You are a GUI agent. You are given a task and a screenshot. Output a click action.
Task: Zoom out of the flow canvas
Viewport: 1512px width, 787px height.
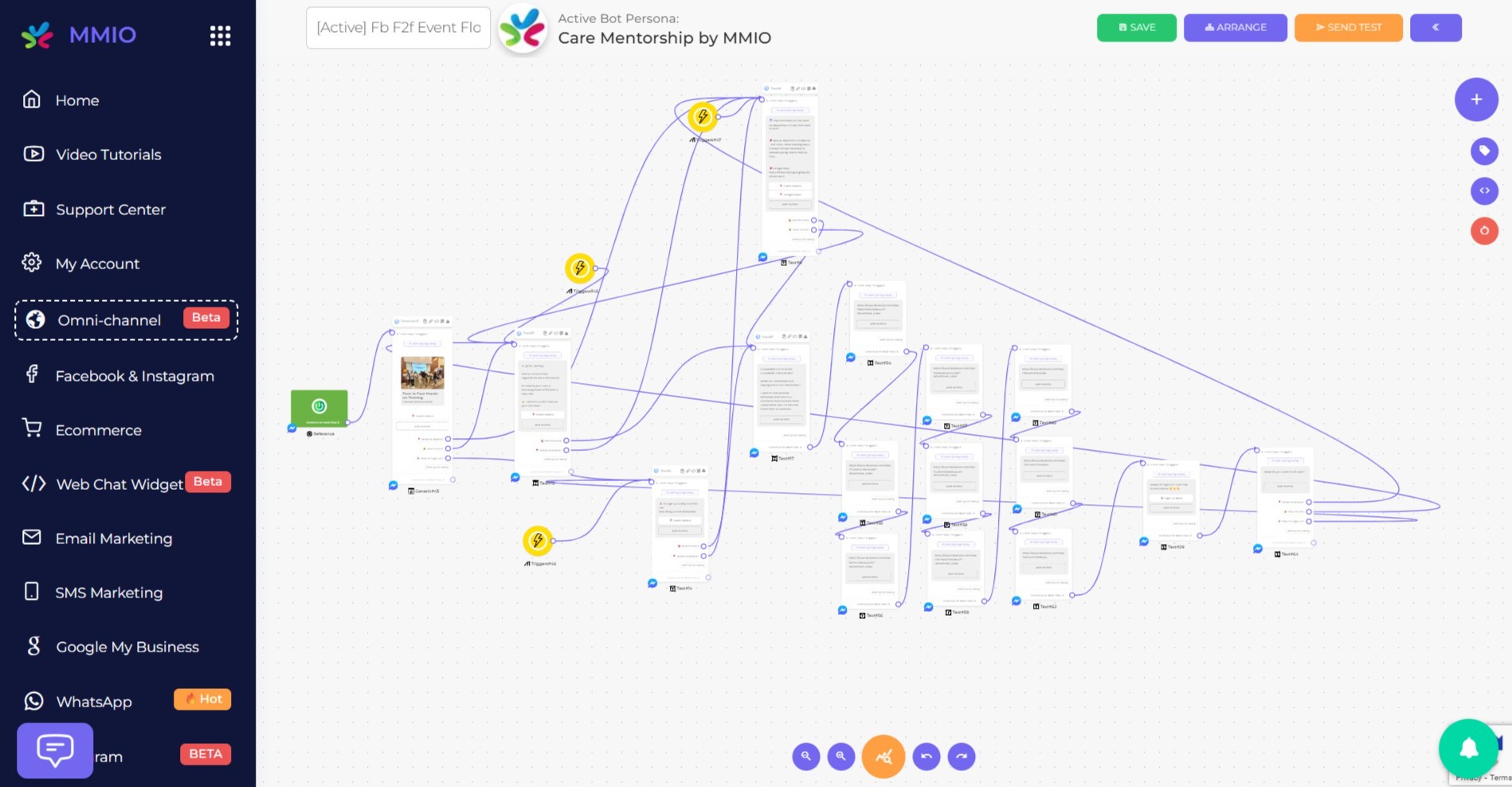point(806,756)
